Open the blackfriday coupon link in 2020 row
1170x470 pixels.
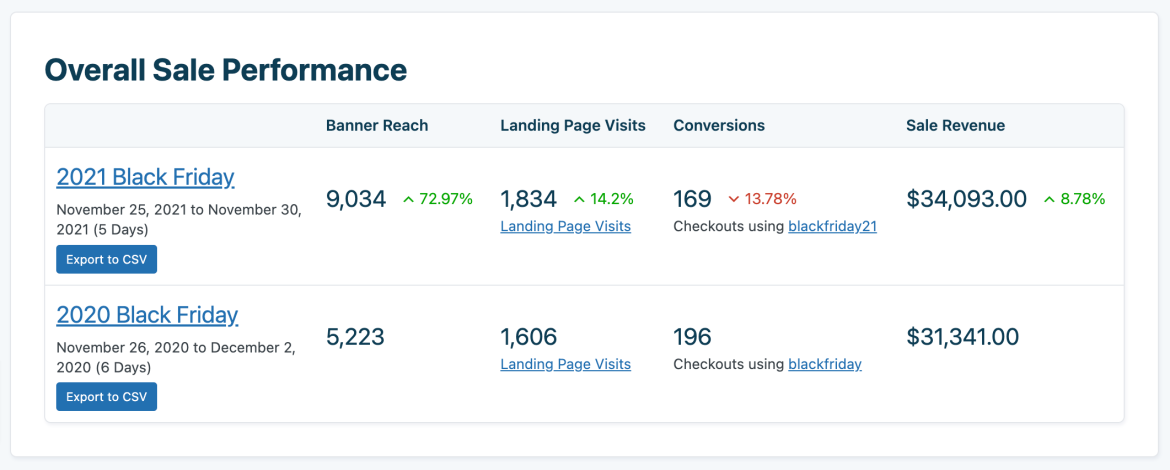[x=824, y=364]
